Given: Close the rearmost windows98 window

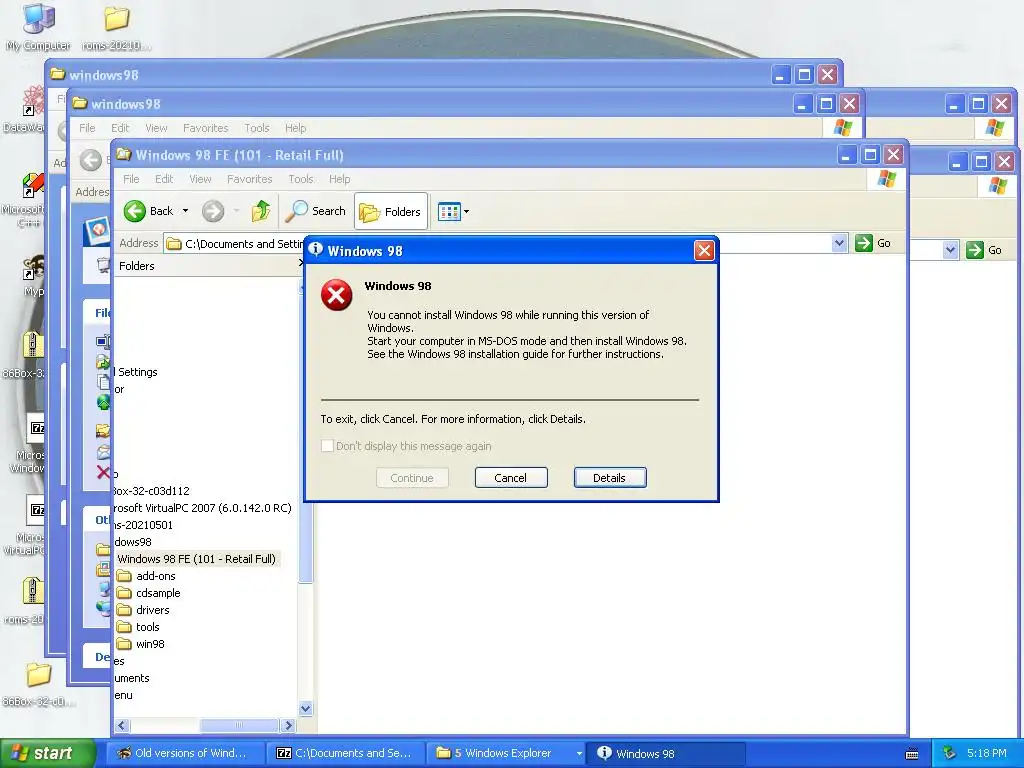Looking at the screenshot, I should (x=827, y=74).
